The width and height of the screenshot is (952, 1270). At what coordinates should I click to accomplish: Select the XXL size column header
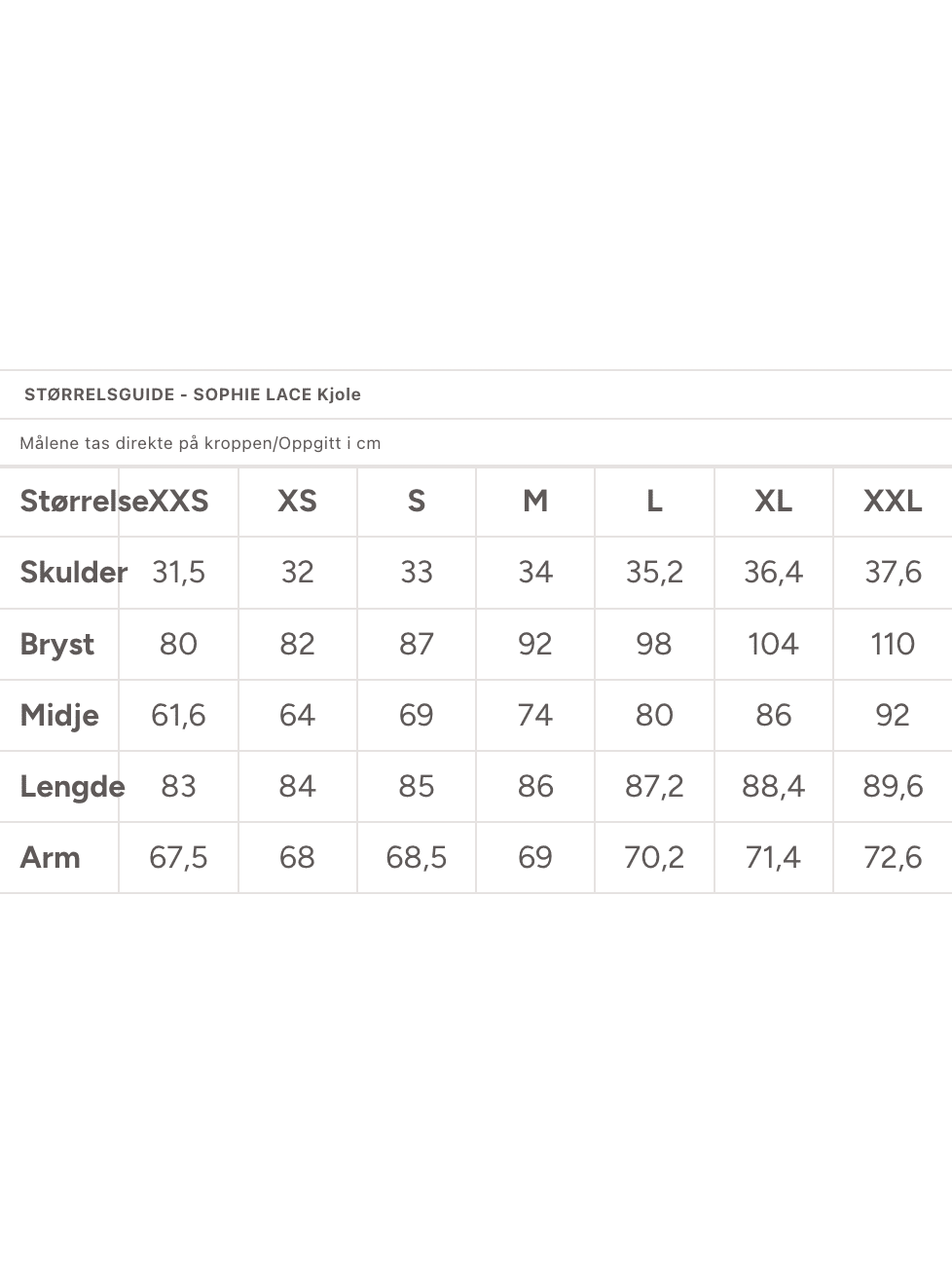click(893, 501)
